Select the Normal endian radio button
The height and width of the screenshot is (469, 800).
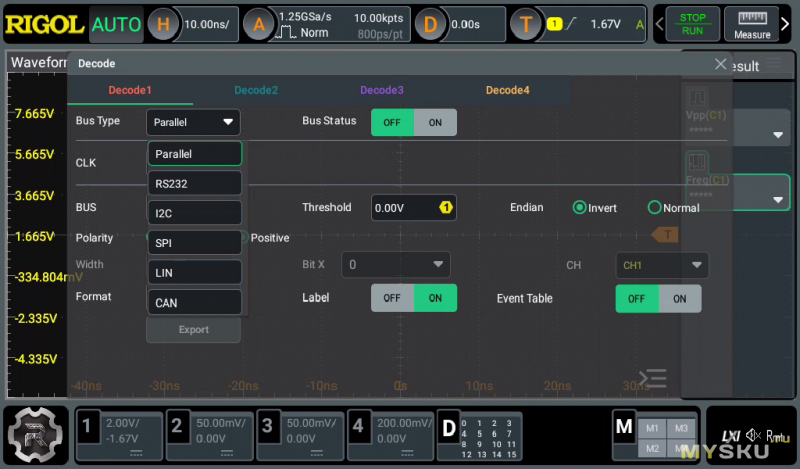pos(655,208)
